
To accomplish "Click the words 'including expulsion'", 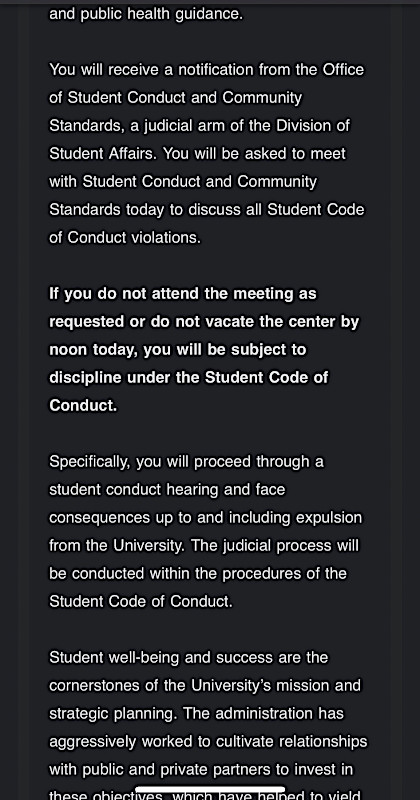I will pos(295,518).
